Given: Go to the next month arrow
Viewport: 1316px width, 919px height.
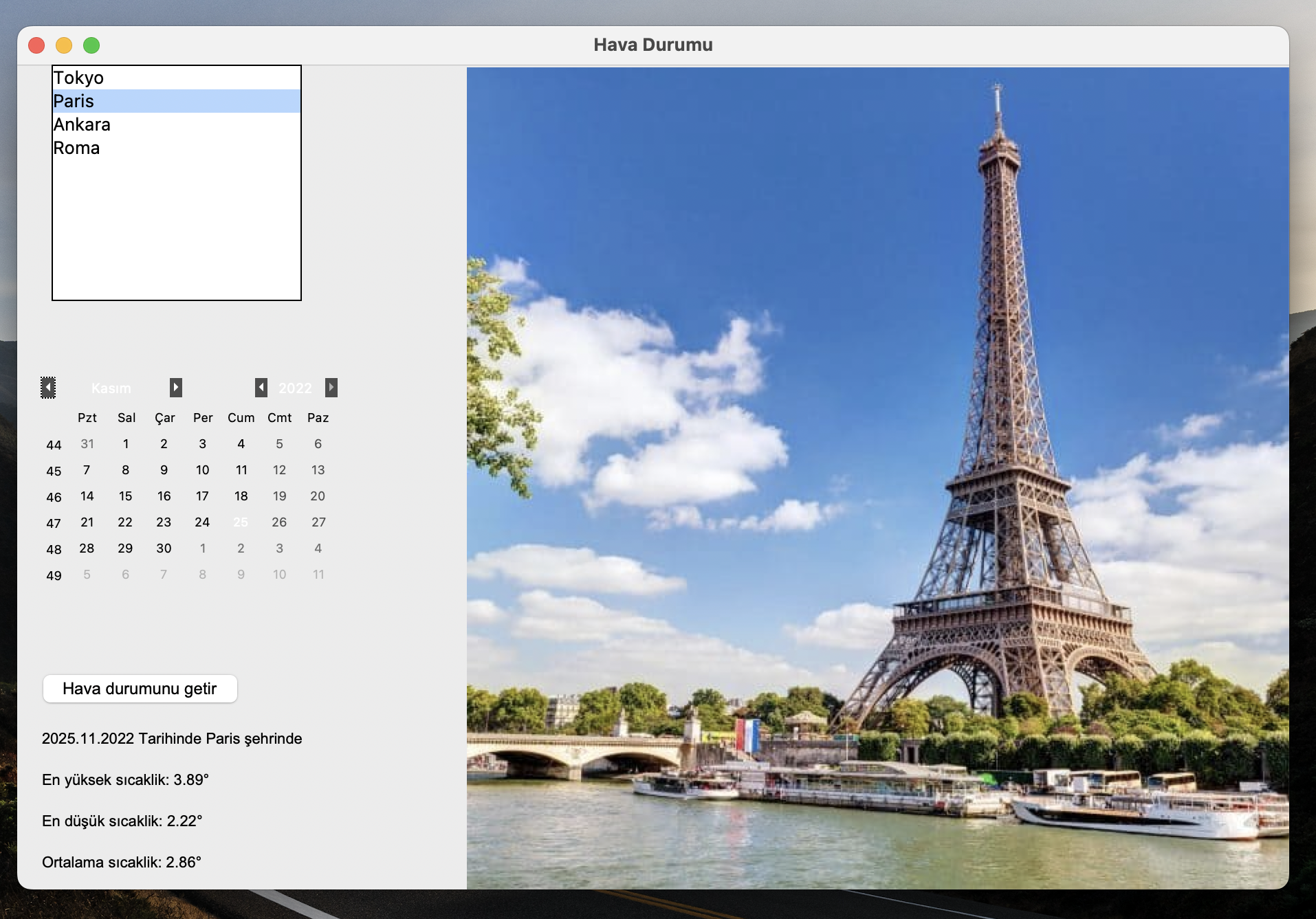Looking at the screenshot, I should click(176, 388).
